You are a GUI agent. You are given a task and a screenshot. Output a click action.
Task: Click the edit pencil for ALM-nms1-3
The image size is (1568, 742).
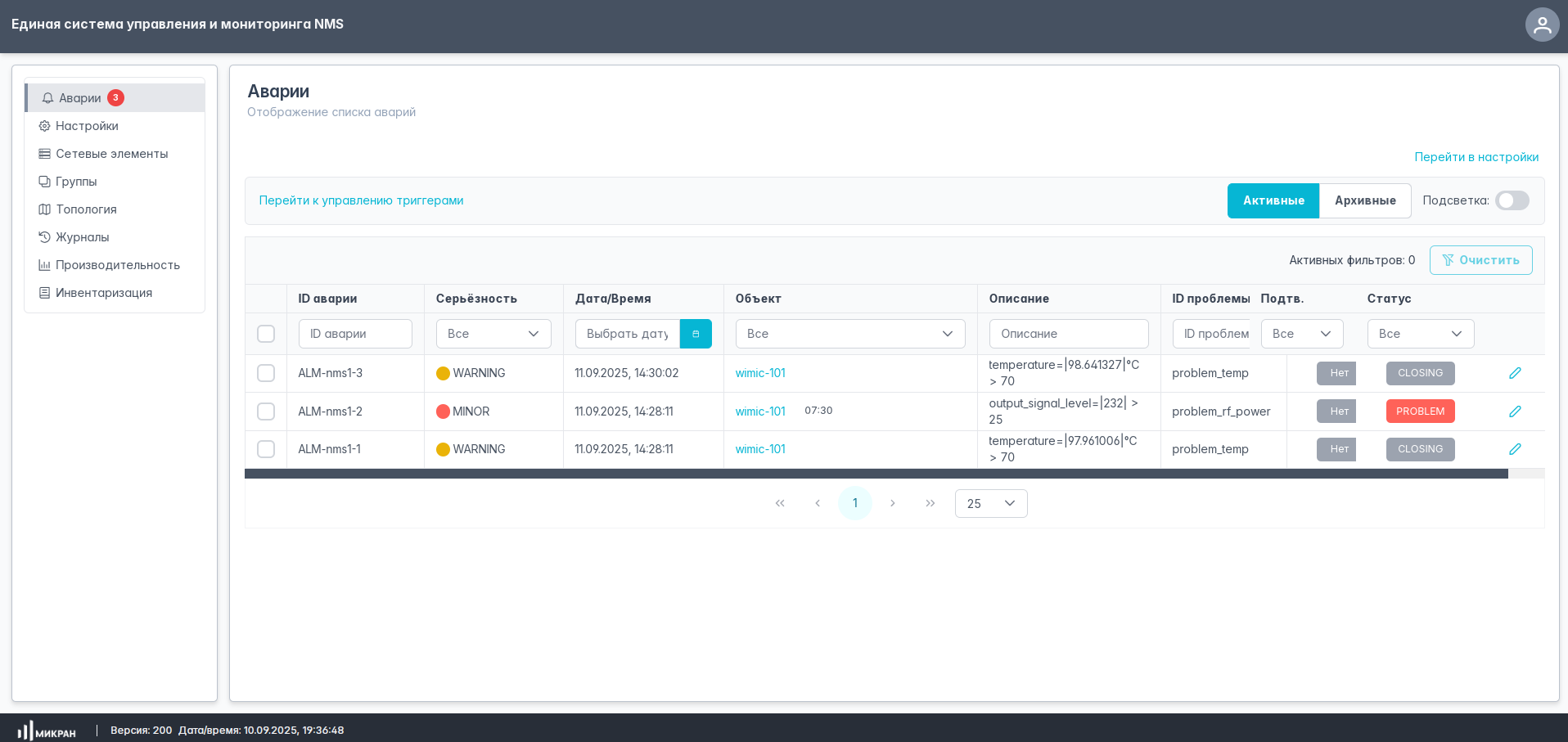1515,373
